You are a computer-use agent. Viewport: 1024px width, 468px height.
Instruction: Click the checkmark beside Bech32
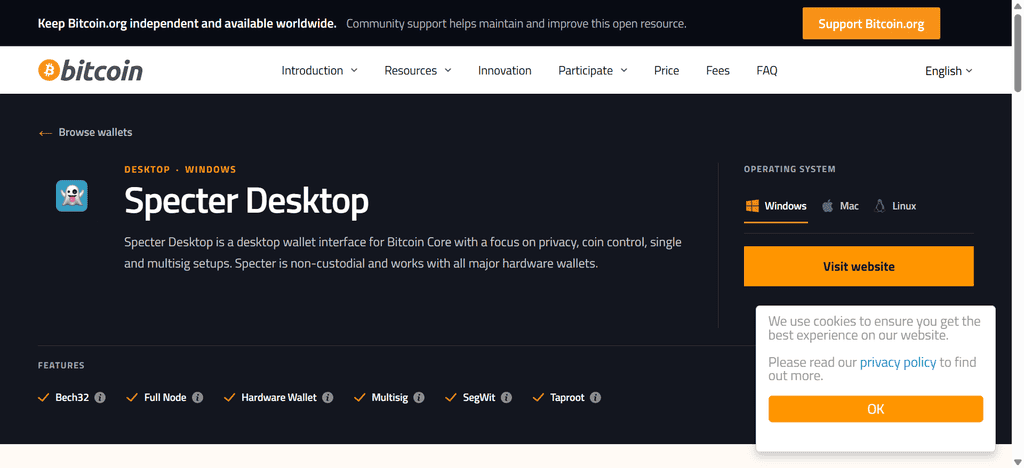tap(44, 398)
